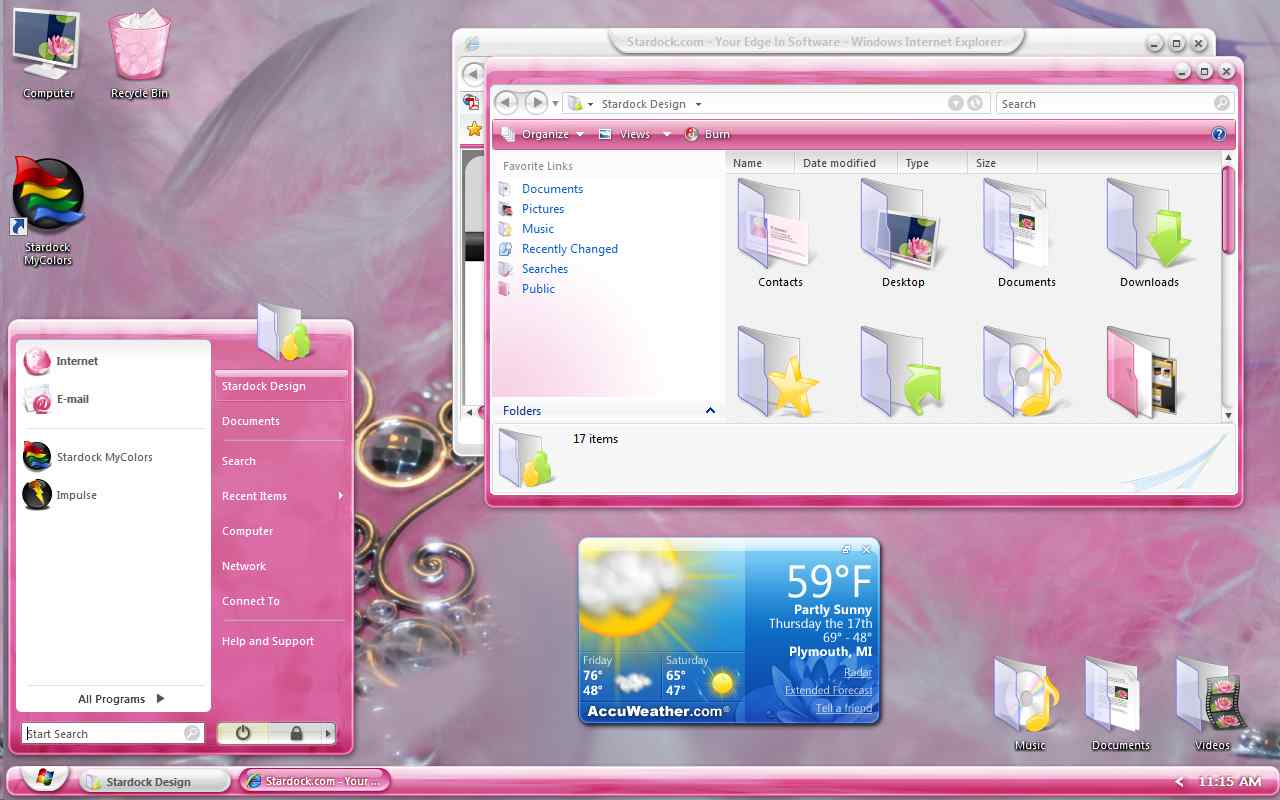This screenshot has height=800, width=1280.
Task: Open the Computer desktop icon
Action: click(48, 55)
